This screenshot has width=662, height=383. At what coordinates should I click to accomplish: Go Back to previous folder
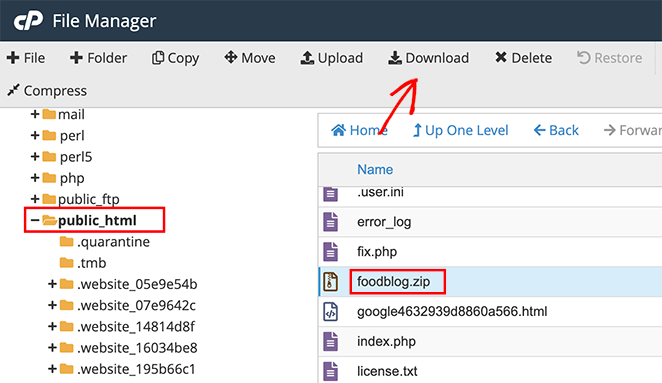[556, 130]
